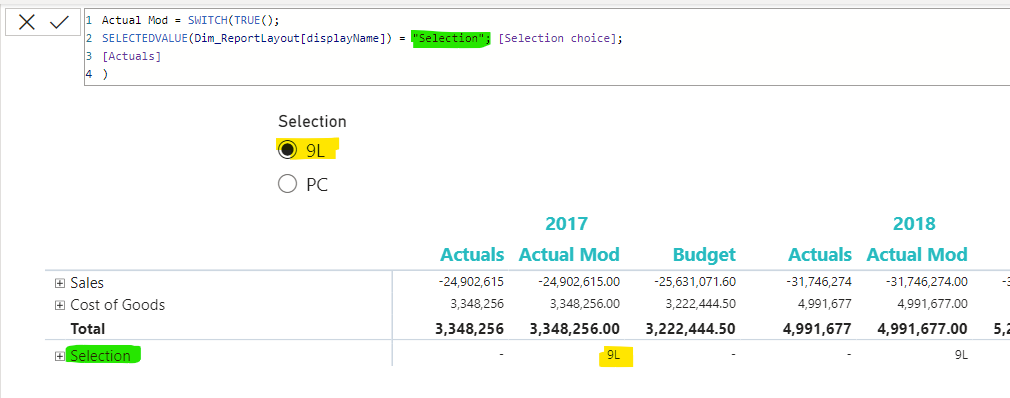Commit the formula with checkmark icon
The height and width of the screenshot is (398, 1010).
[x=59, y=23]
